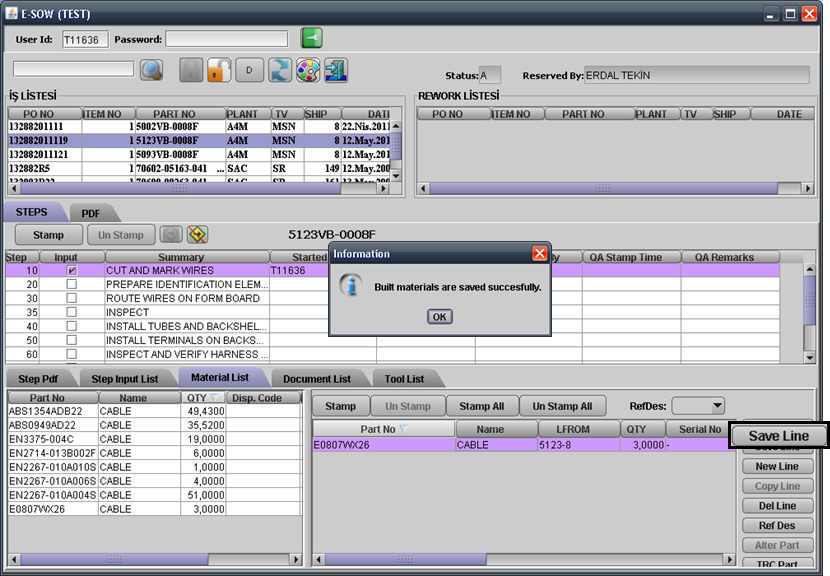
Task: Click the D toolbar button
Action: (x=249, y=70)
